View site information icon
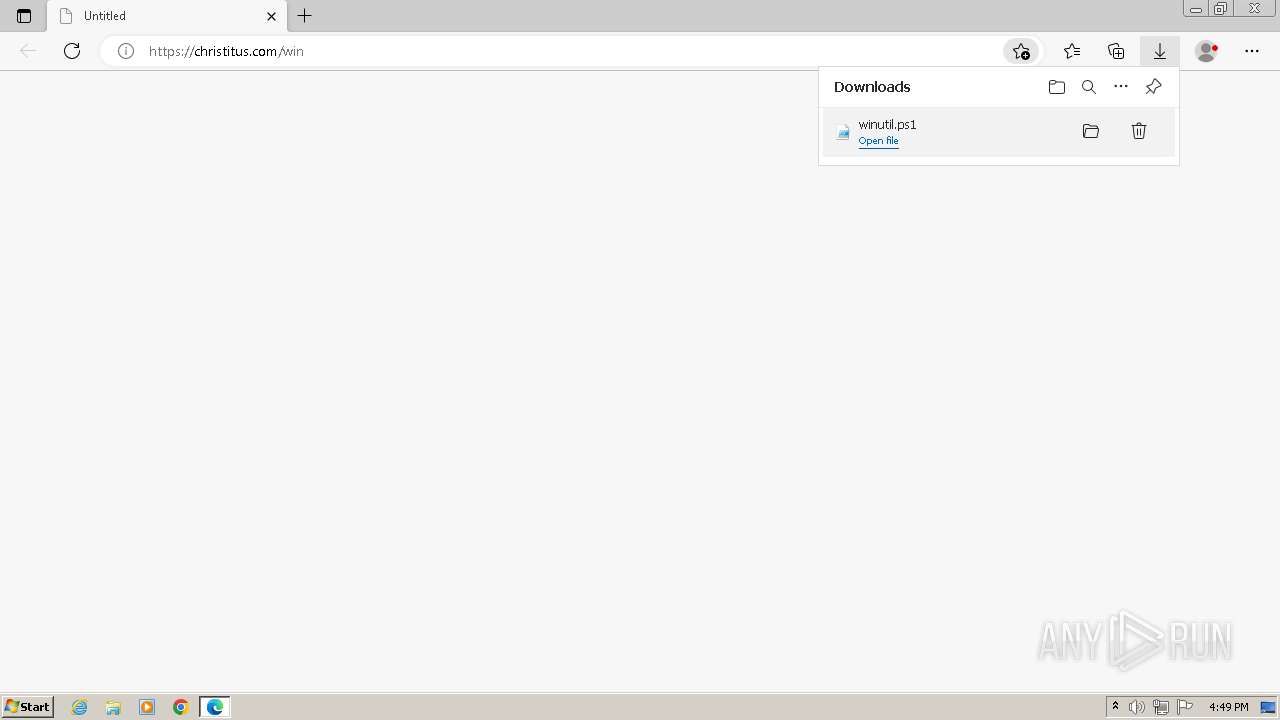The width and height of the screenshot is (1280, 720). coord(126,51)
